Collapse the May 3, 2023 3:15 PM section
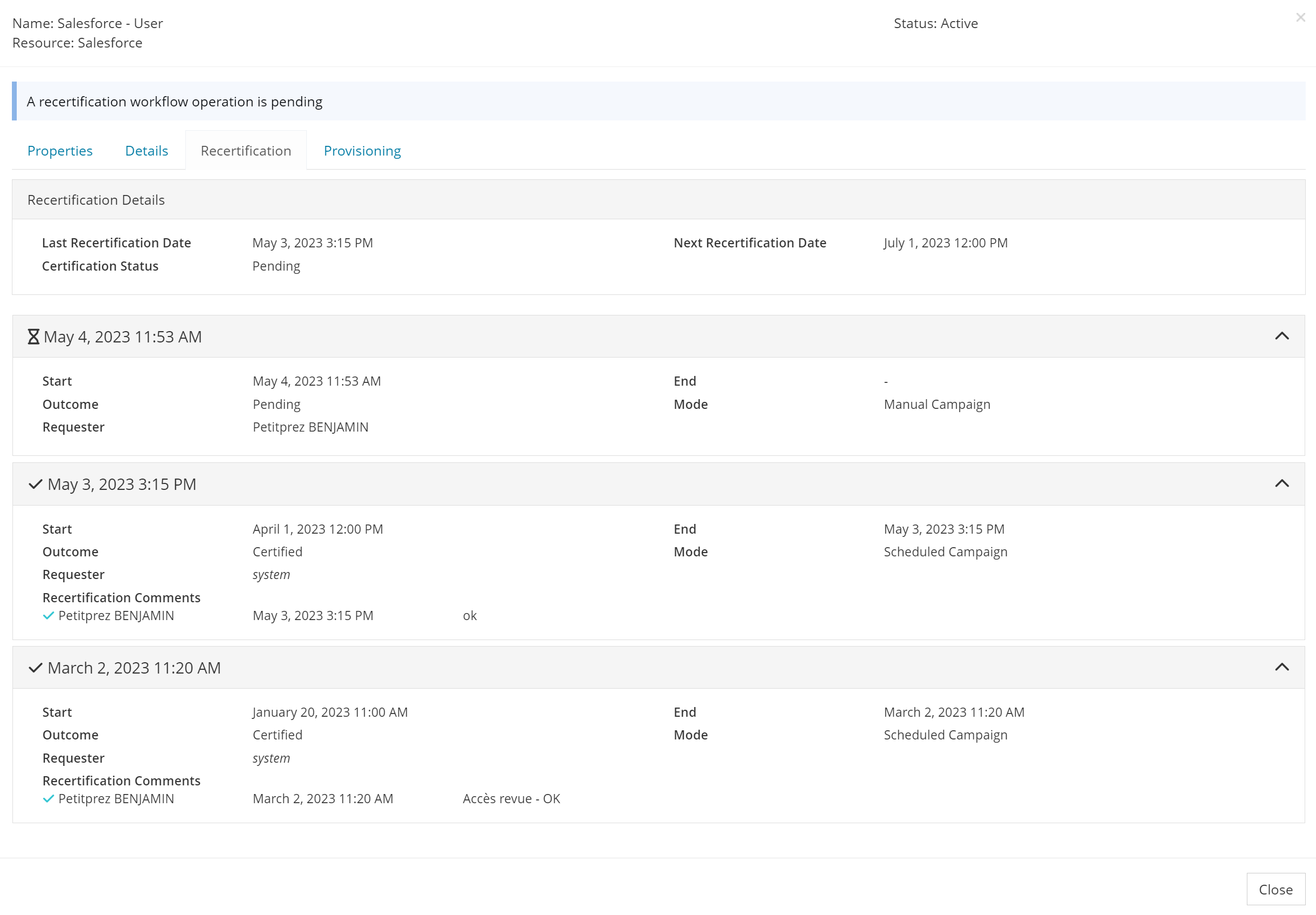 click(x=1281, y=484)
